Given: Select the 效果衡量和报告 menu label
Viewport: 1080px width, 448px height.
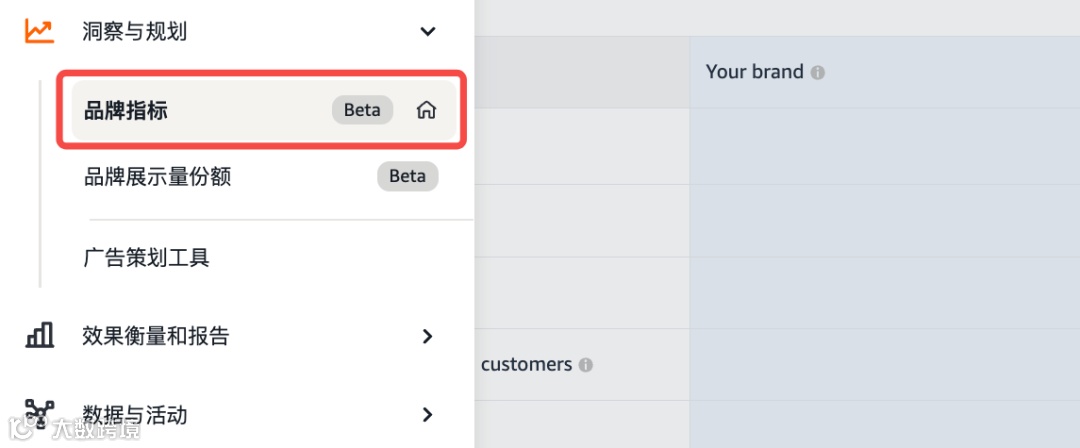Looking at the screenshot, I should coord(155,336).
